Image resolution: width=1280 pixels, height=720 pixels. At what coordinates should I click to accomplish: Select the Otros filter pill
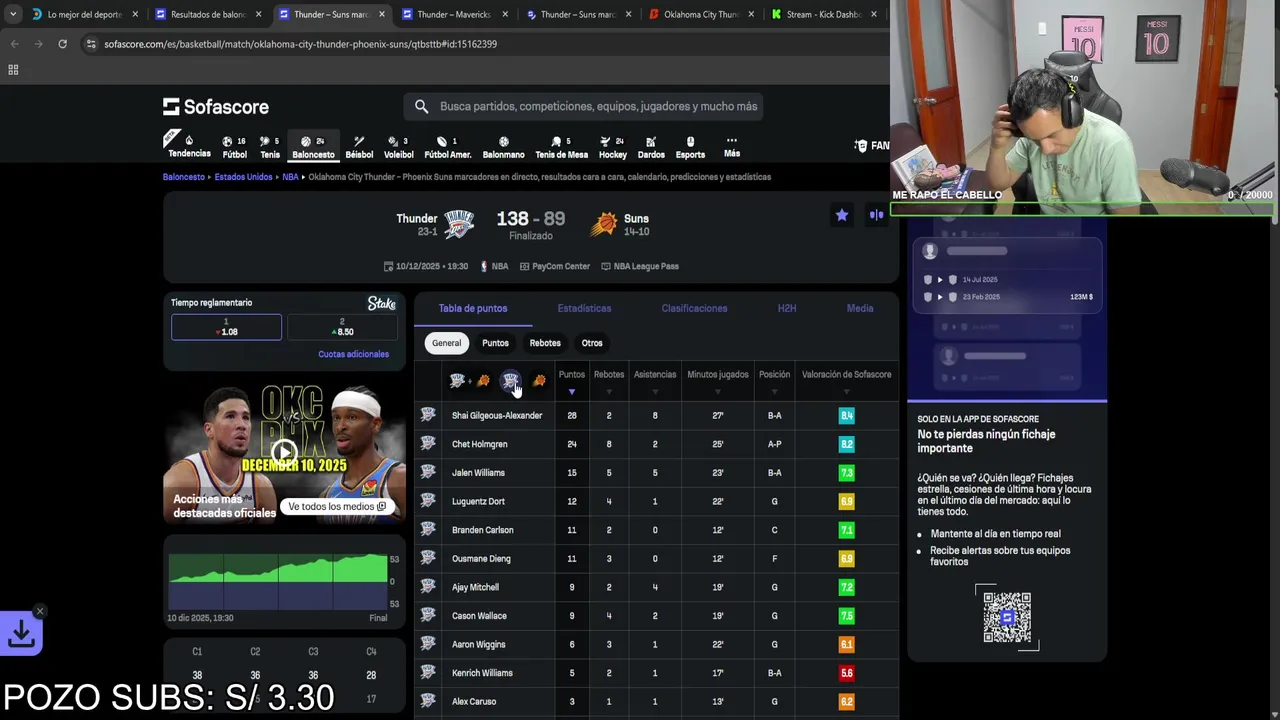click(592, 343)
